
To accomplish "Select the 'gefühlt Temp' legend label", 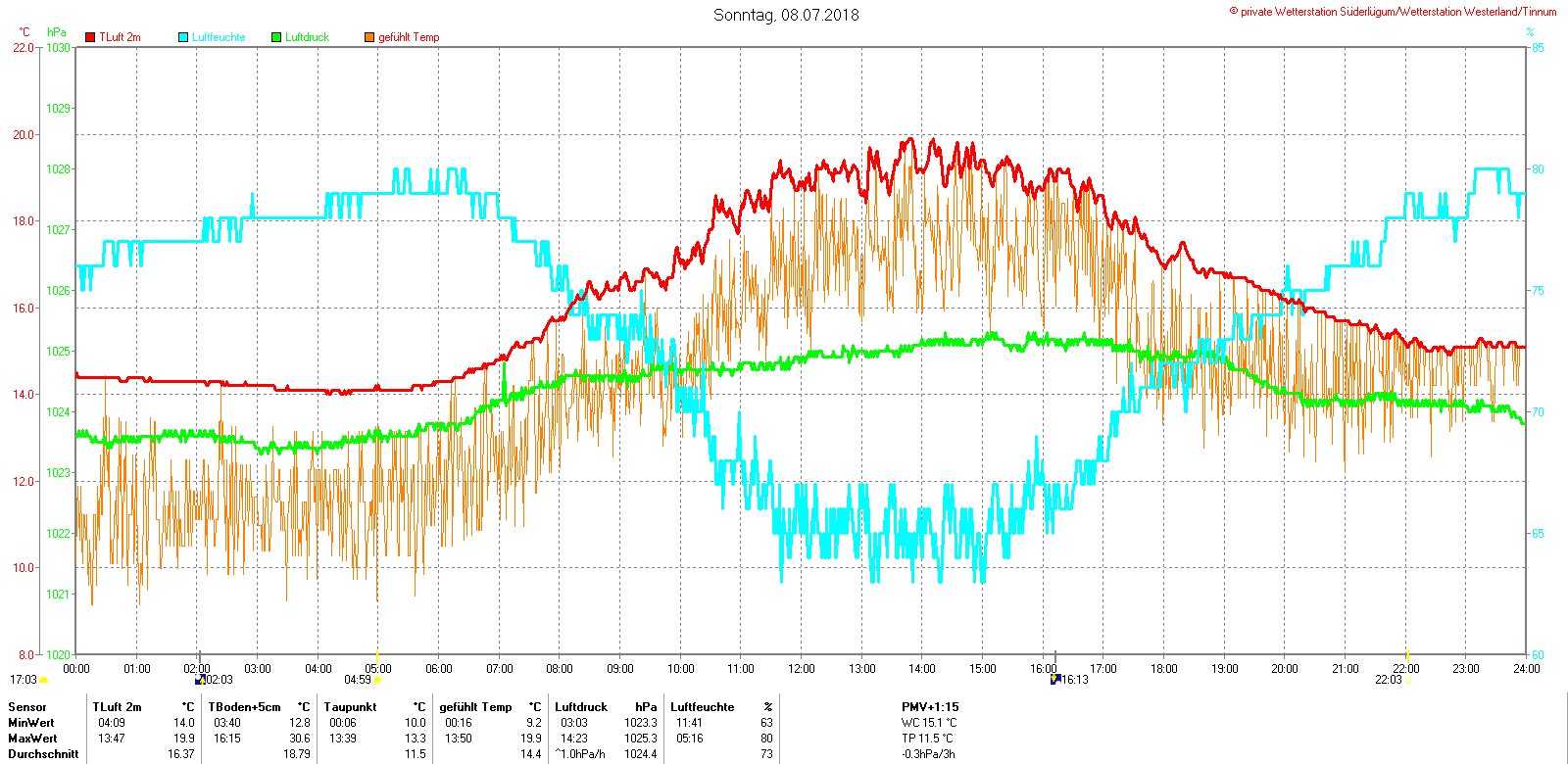I will click(x=409, y=37).
